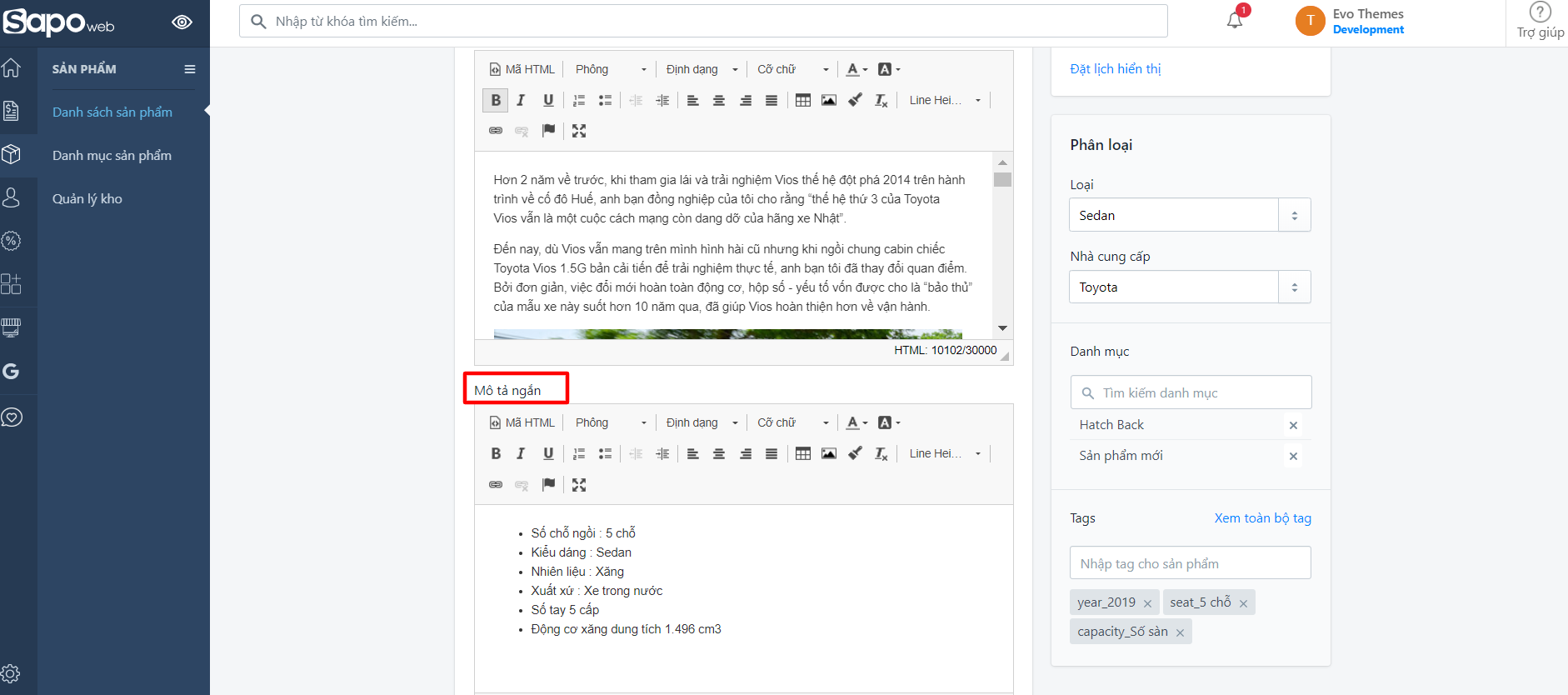The image size is (1568, 695).
Task: Remove the seat_5 chỗ tag
Action: 1243,603
